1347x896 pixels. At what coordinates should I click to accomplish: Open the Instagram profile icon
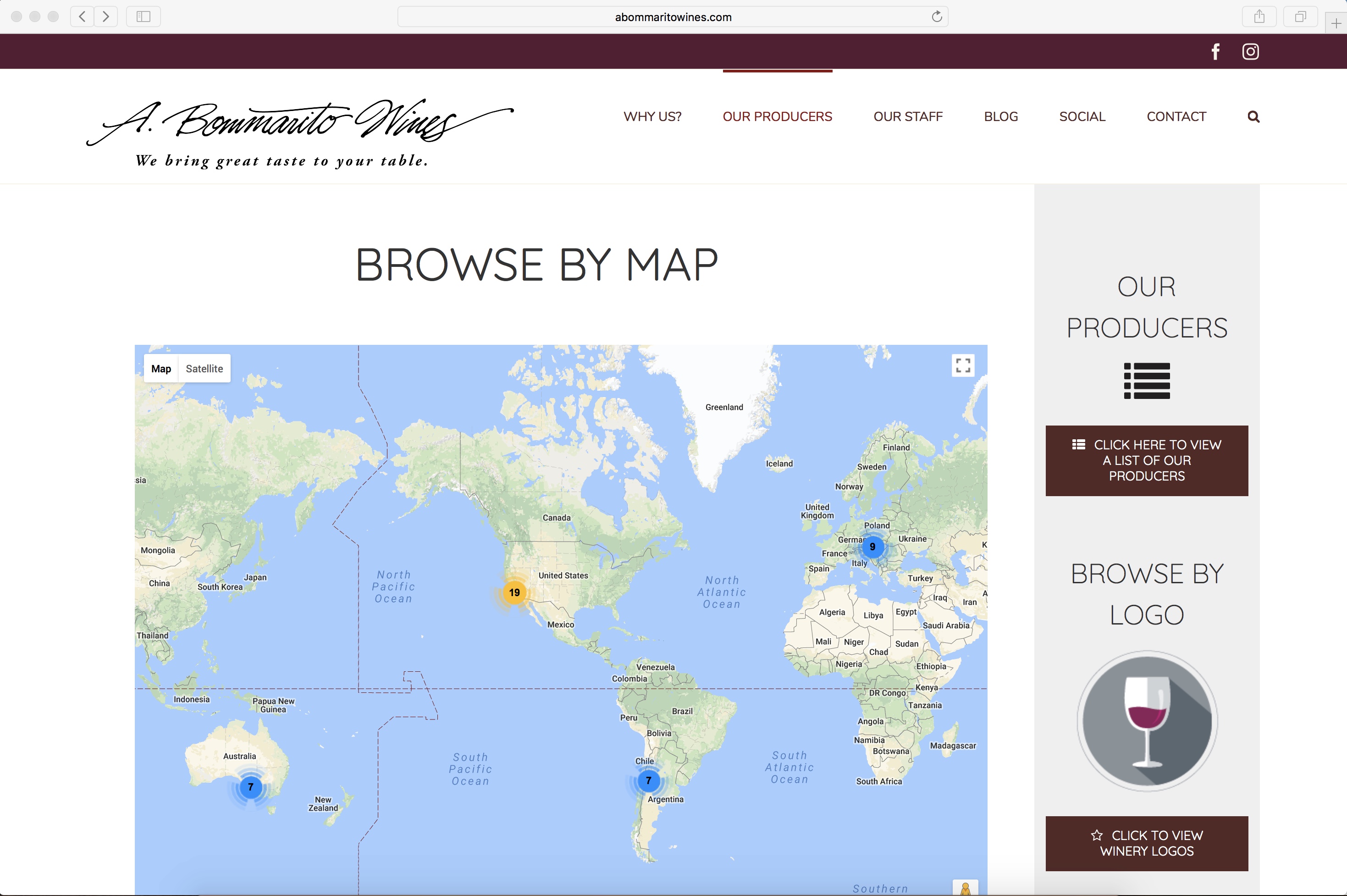(x=1250, y=51)
